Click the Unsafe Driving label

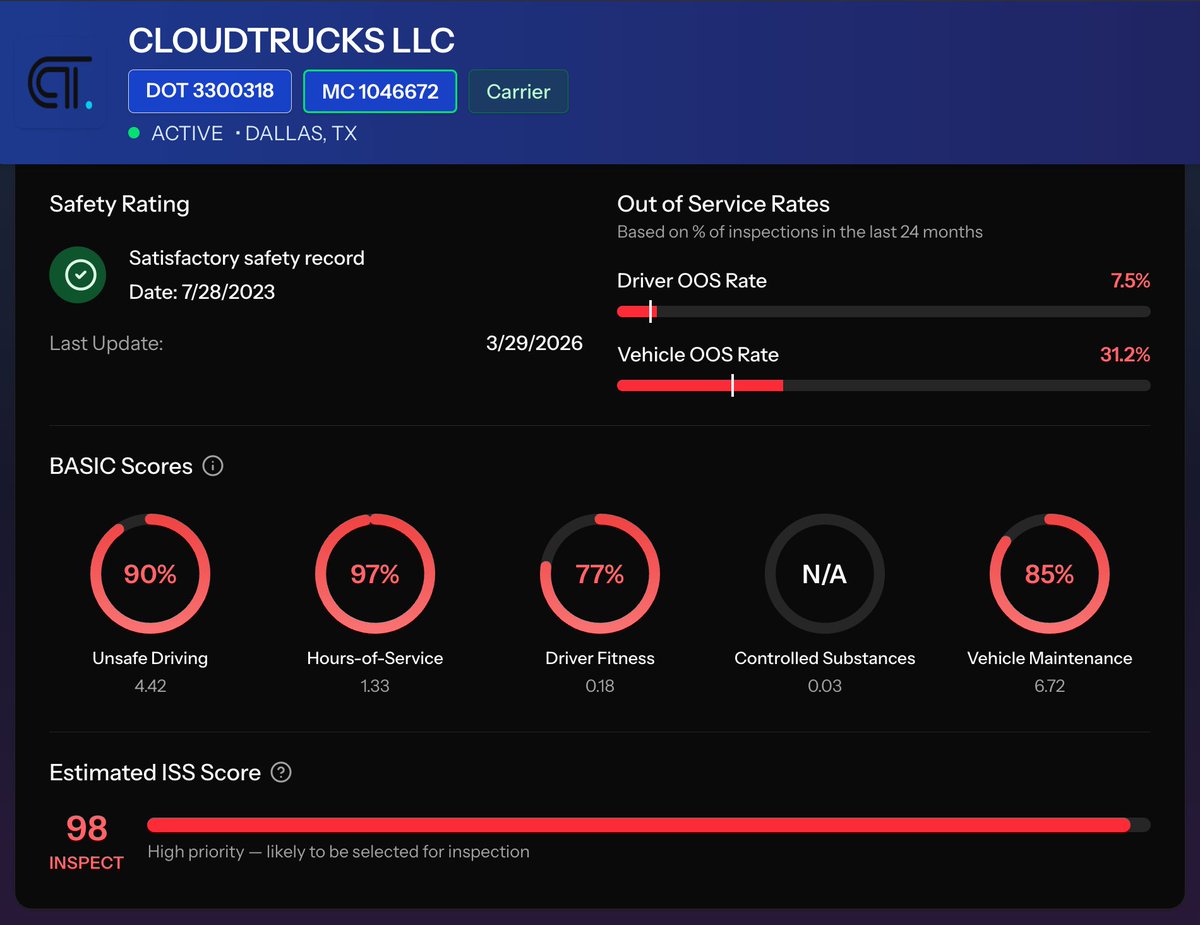click(x=150, y=658)
